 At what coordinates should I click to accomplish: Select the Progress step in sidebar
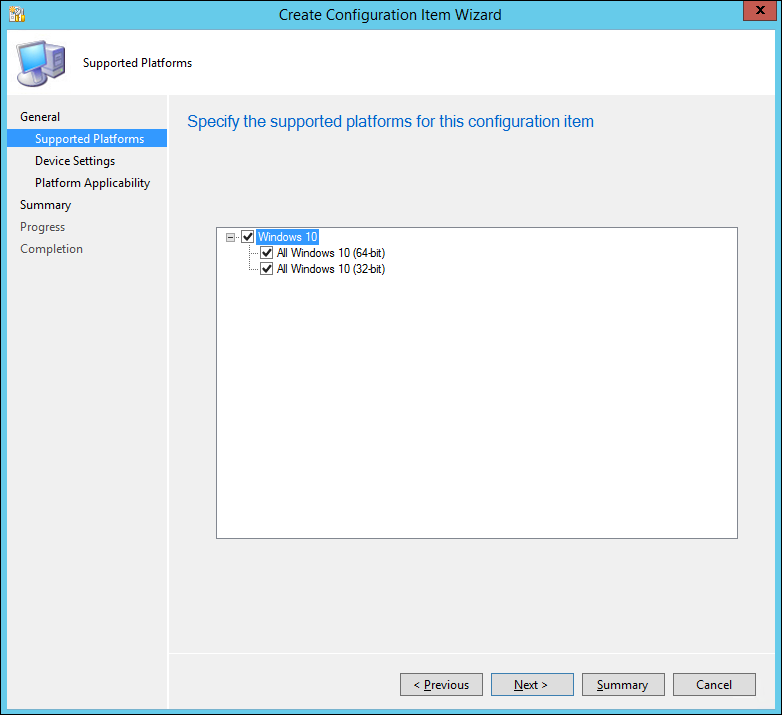pos(42,227)
